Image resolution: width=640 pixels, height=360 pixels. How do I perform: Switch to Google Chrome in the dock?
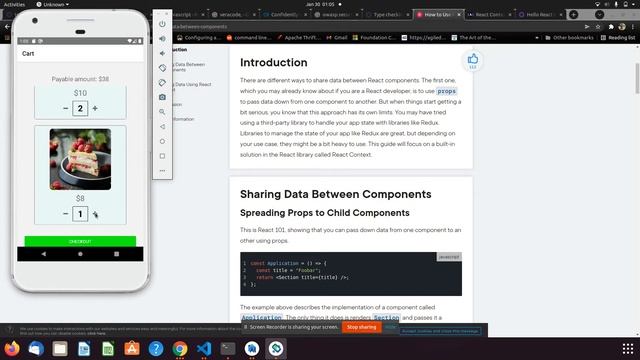180,349
